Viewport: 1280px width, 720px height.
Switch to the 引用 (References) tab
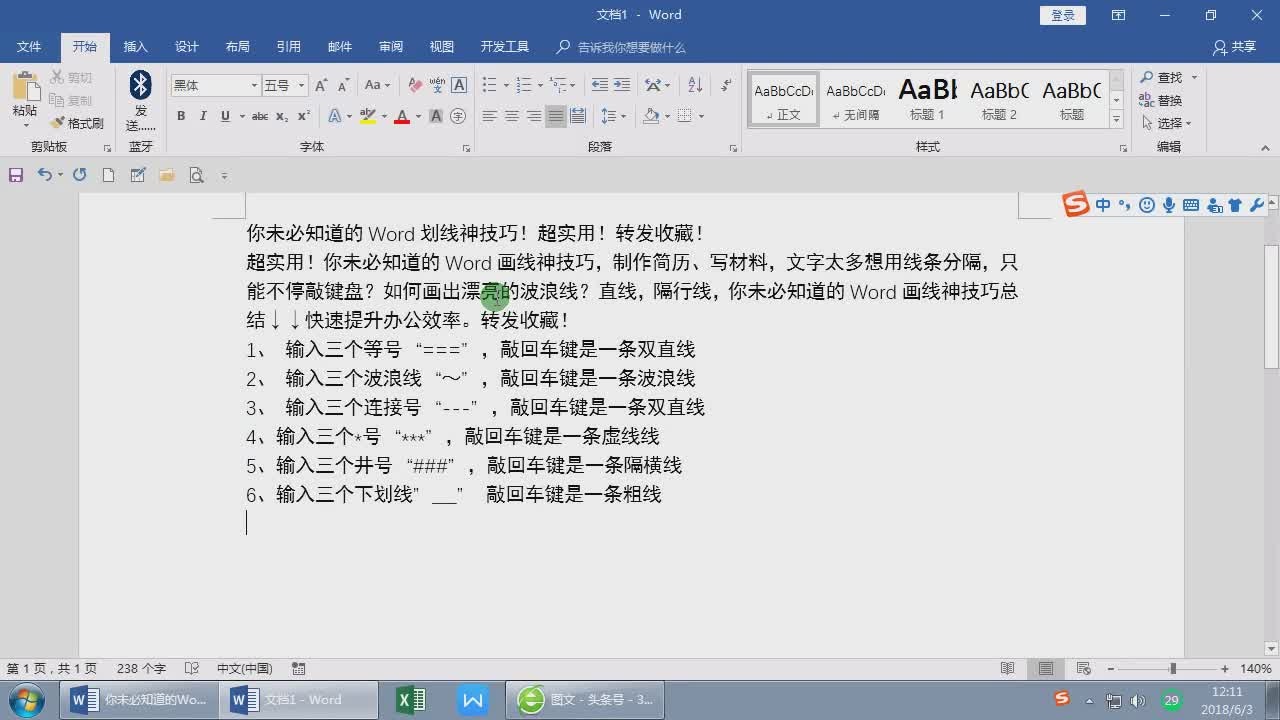point(289,47)
